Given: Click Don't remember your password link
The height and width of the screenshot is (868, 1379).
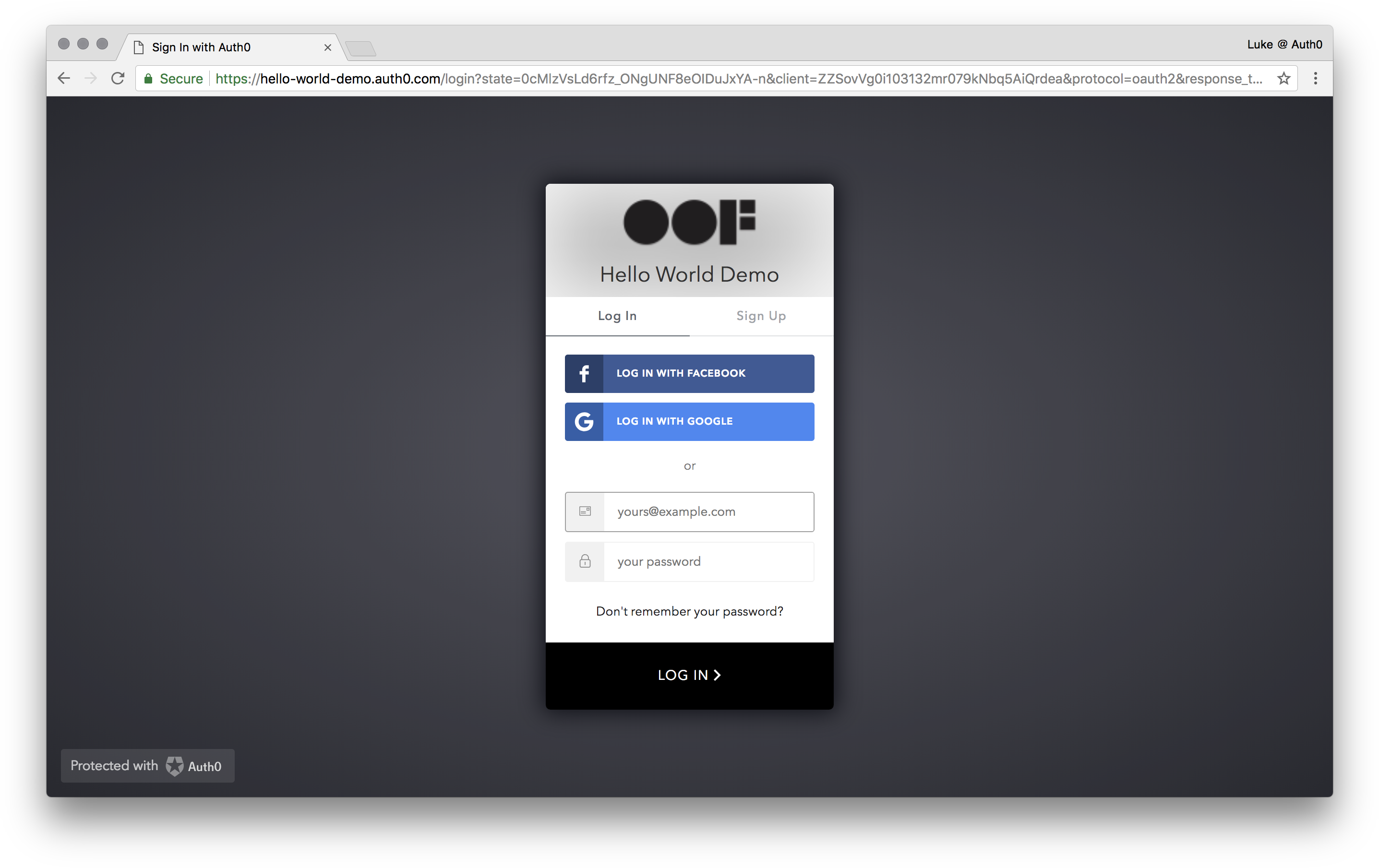Looking at the screenshot, I should [x=689, y=611].
